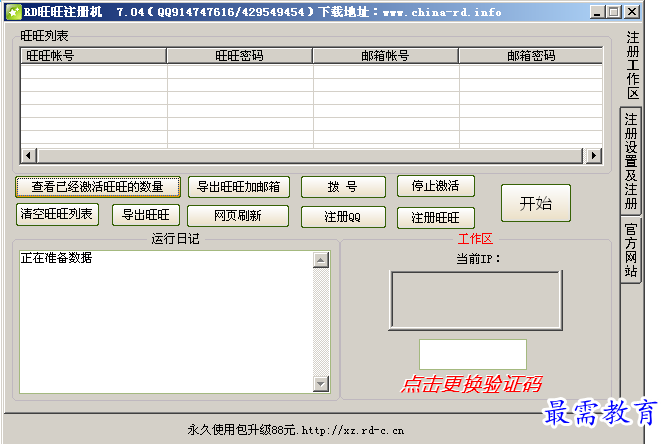This screenshot has width=666, height=444.
Task: Click 注册旺旺 button
Action: 436,218
